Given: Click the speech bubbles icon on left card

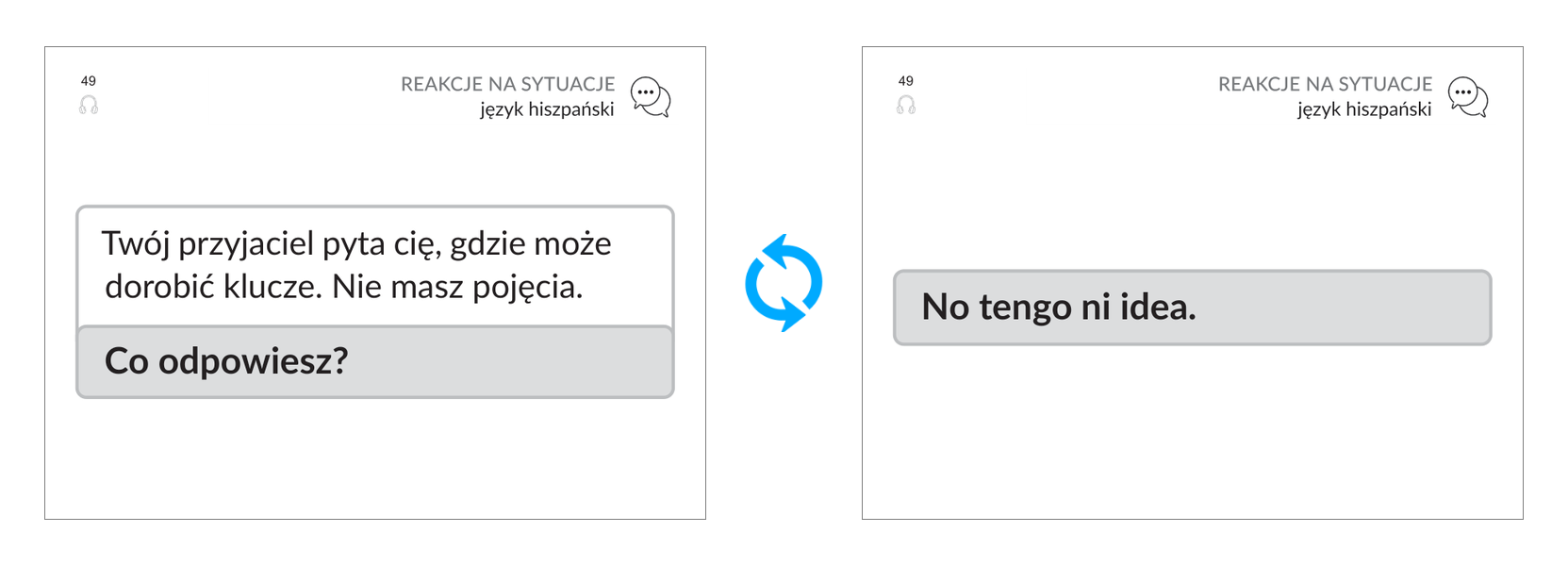Looking at the screenshot, I should point(651,97).
